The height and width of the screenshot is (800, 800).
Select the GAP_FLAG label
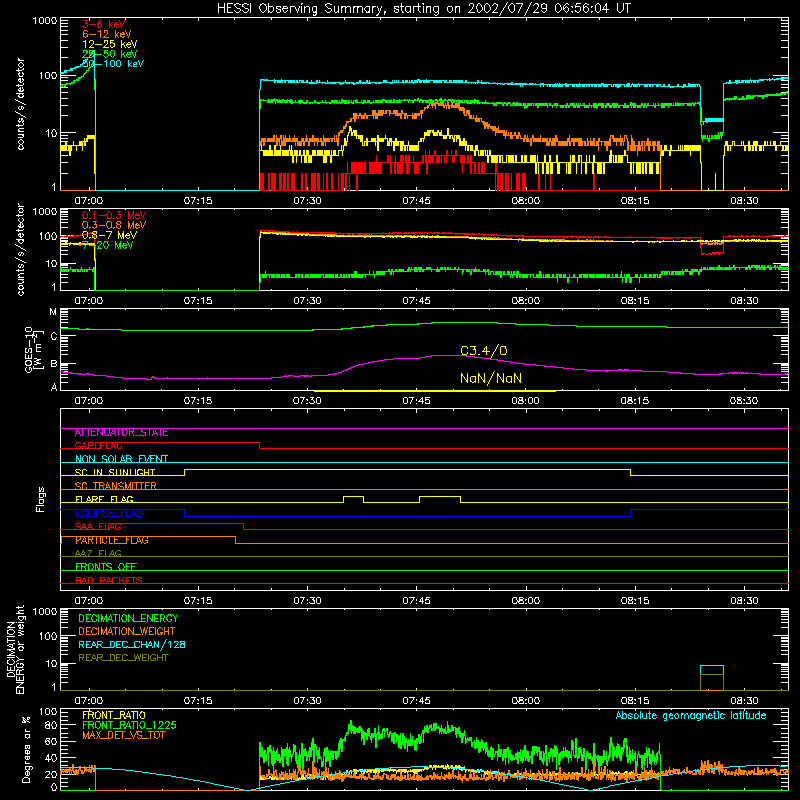[x=98, y=446]
